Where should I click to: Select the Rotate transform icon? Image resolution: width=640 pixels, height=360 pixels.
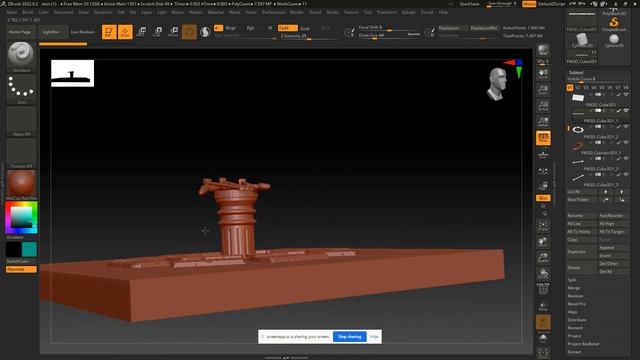tap(173, 32)
